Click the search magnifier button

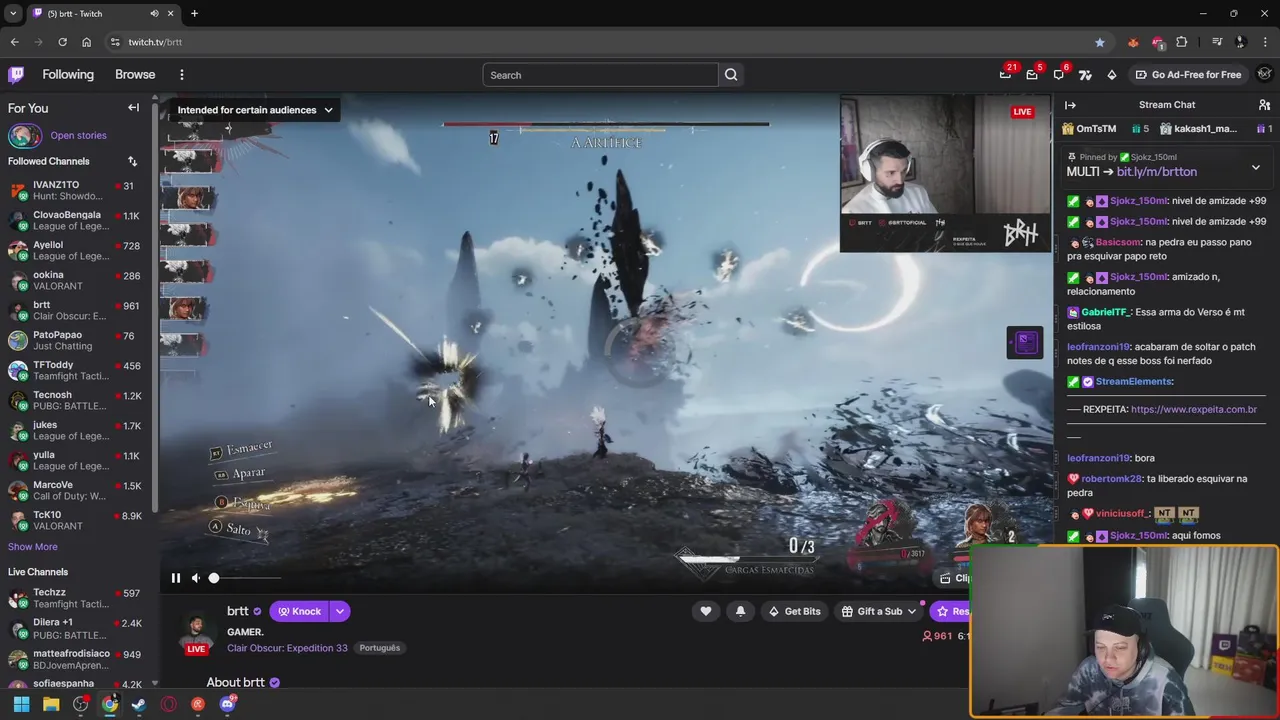pos(731,74)
